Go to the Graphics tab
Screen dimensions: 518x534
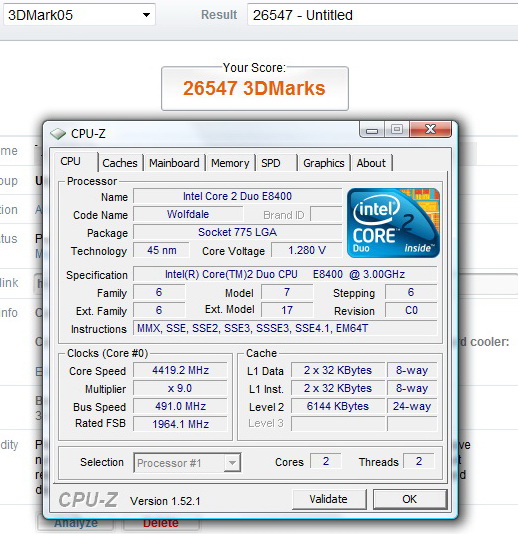324,163
